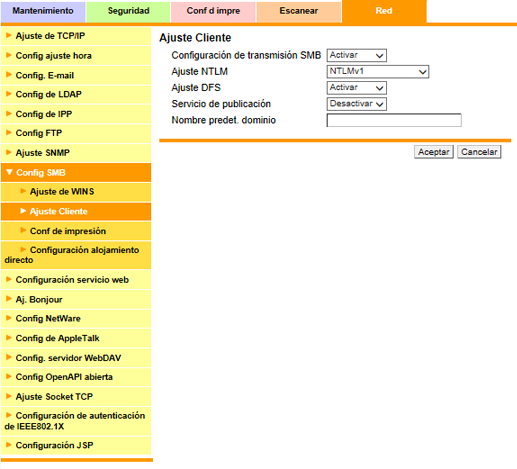Click the arrow icon next to Aj. Bonjour
This screenshot has width=517, height=469.
[9, 299]
